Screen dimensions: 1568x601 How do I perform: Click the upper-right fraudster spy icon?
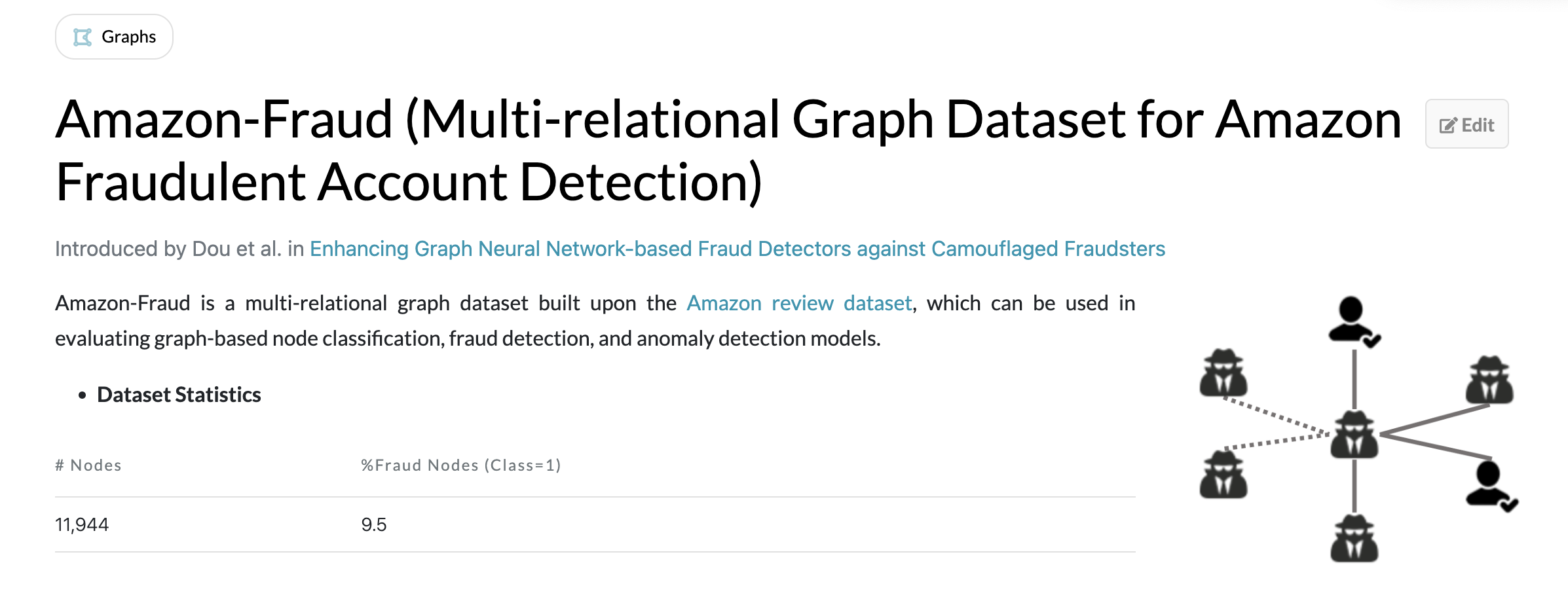pos(1489,380)
